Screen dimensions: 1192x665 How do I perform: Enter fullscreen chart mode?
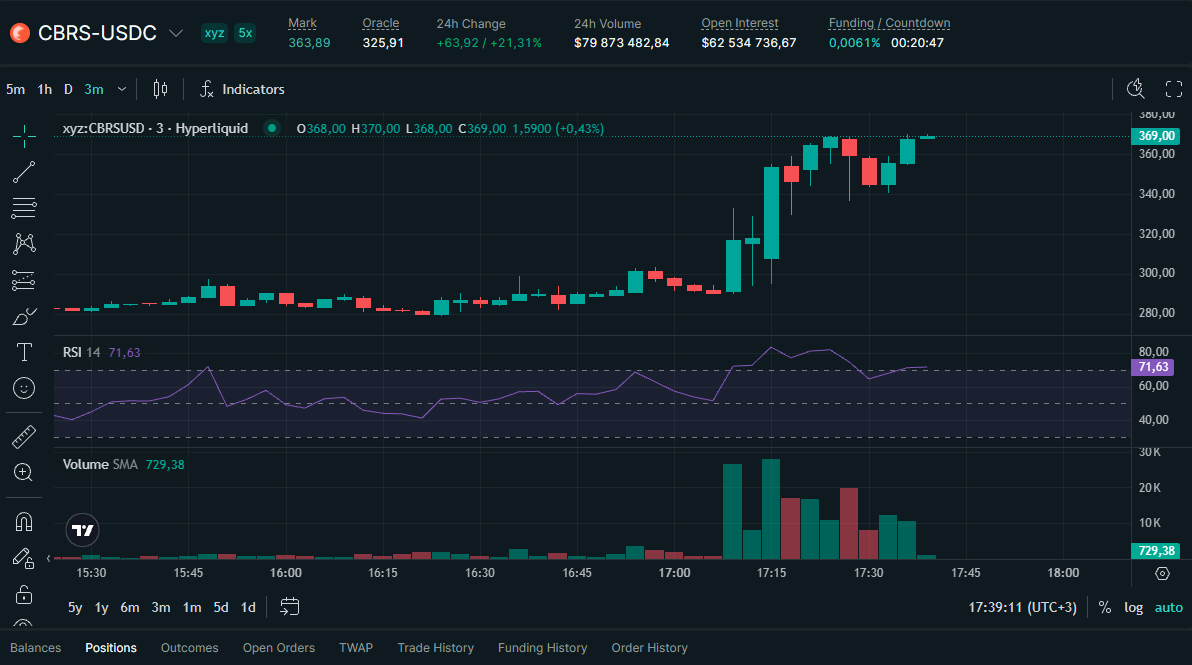(x=1174, y=89)
